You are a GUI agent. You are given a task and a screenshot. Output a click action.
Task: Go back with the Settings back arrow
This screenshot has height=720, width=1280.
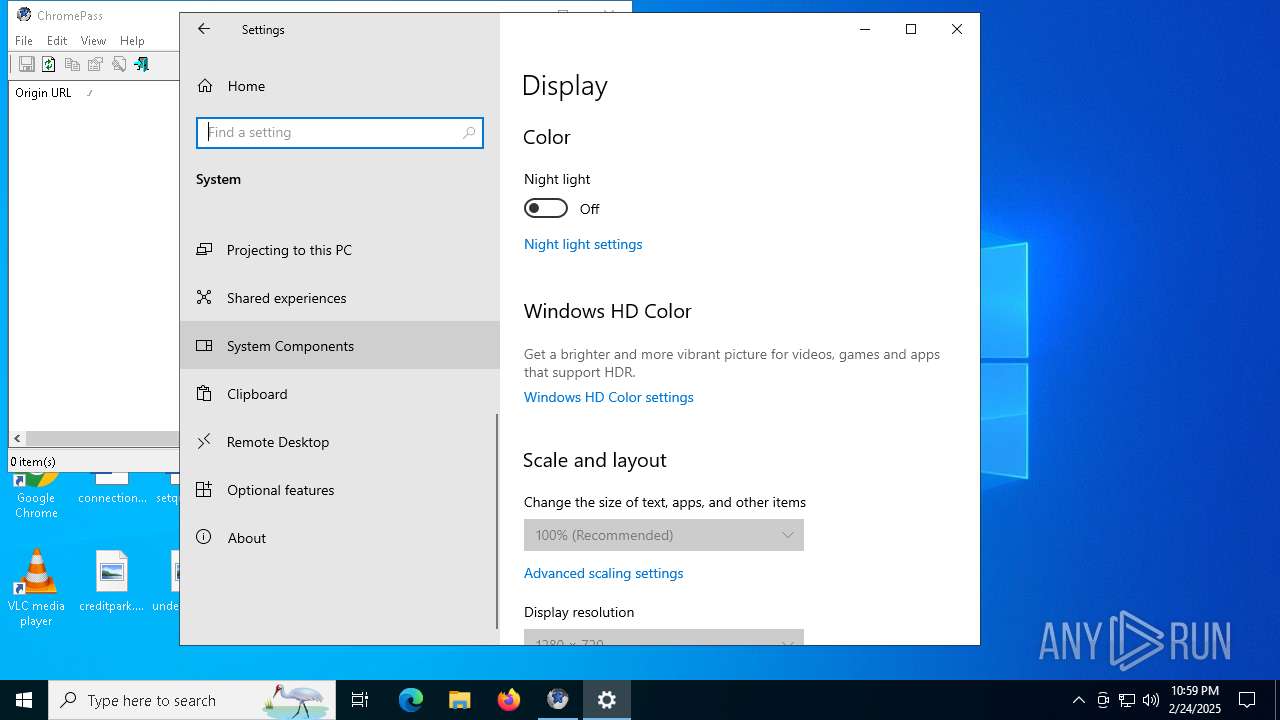pos(204,29)
